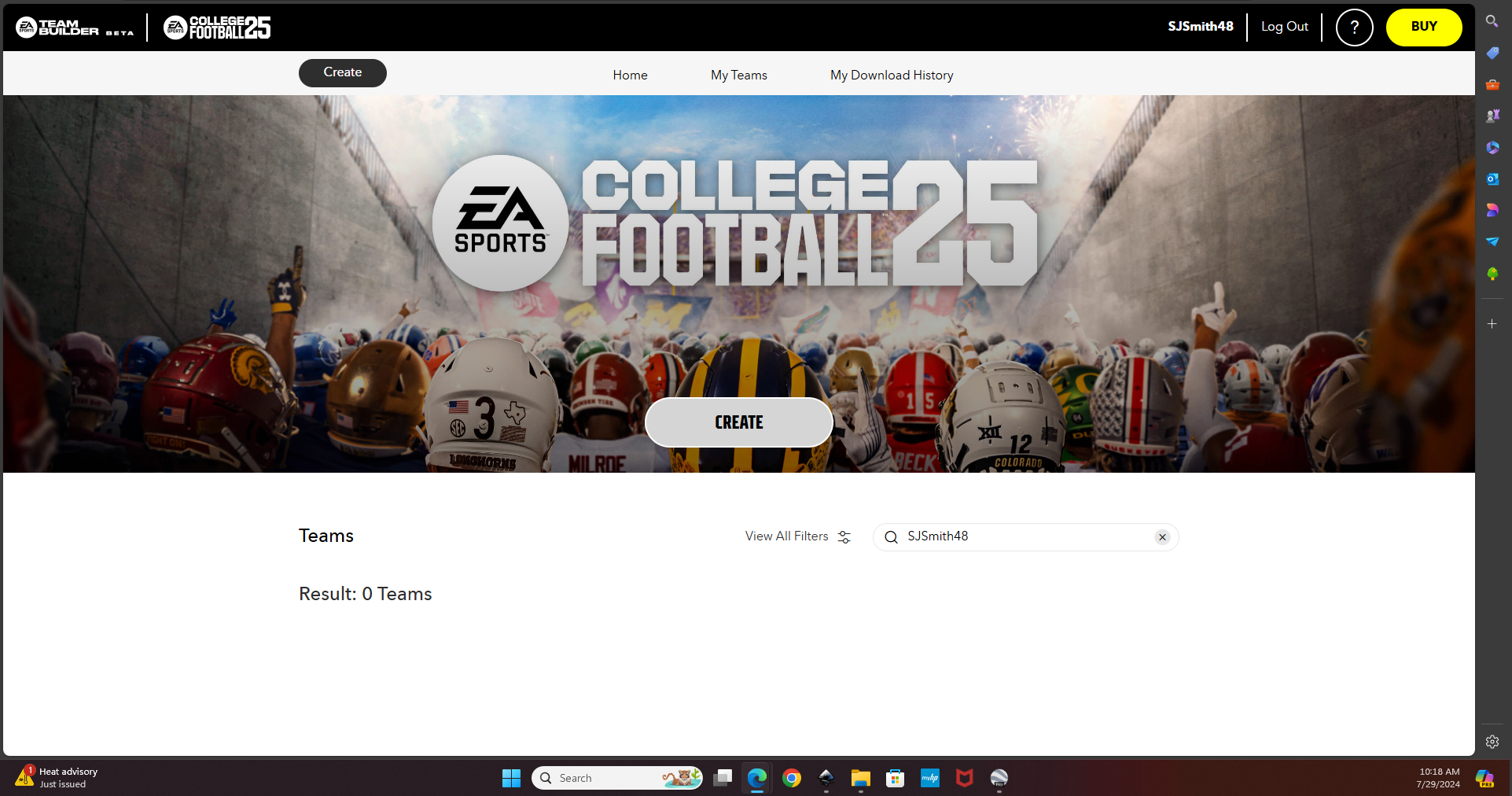Go to the My Teams tab
The height and width of the screenshot is (796, 1512).
[738, 76]
